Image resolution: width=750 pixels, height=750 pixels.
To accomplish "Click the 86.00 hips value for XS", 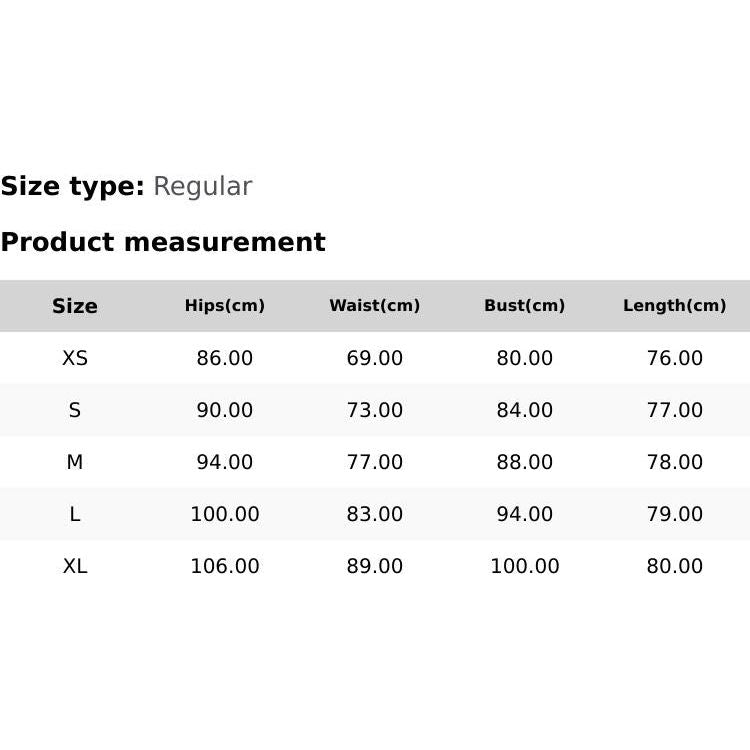I will click(225, 358).
